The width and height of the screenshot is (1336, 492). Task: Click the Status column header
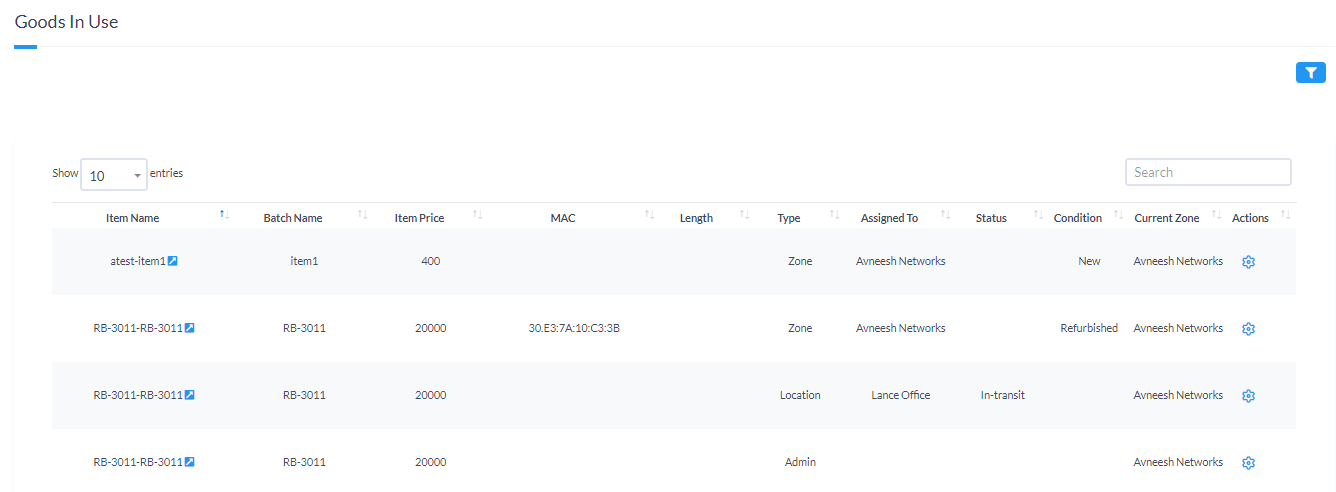(x=991, y=218)
